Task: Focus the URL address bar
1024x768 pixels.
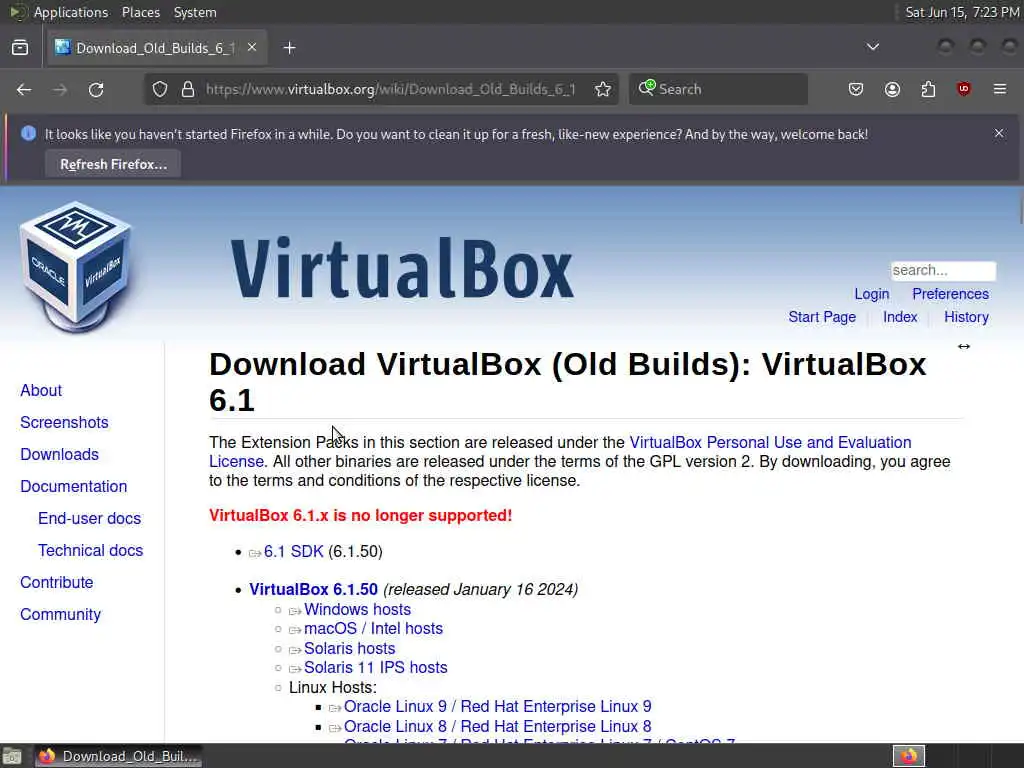Action: click(390, 89)
